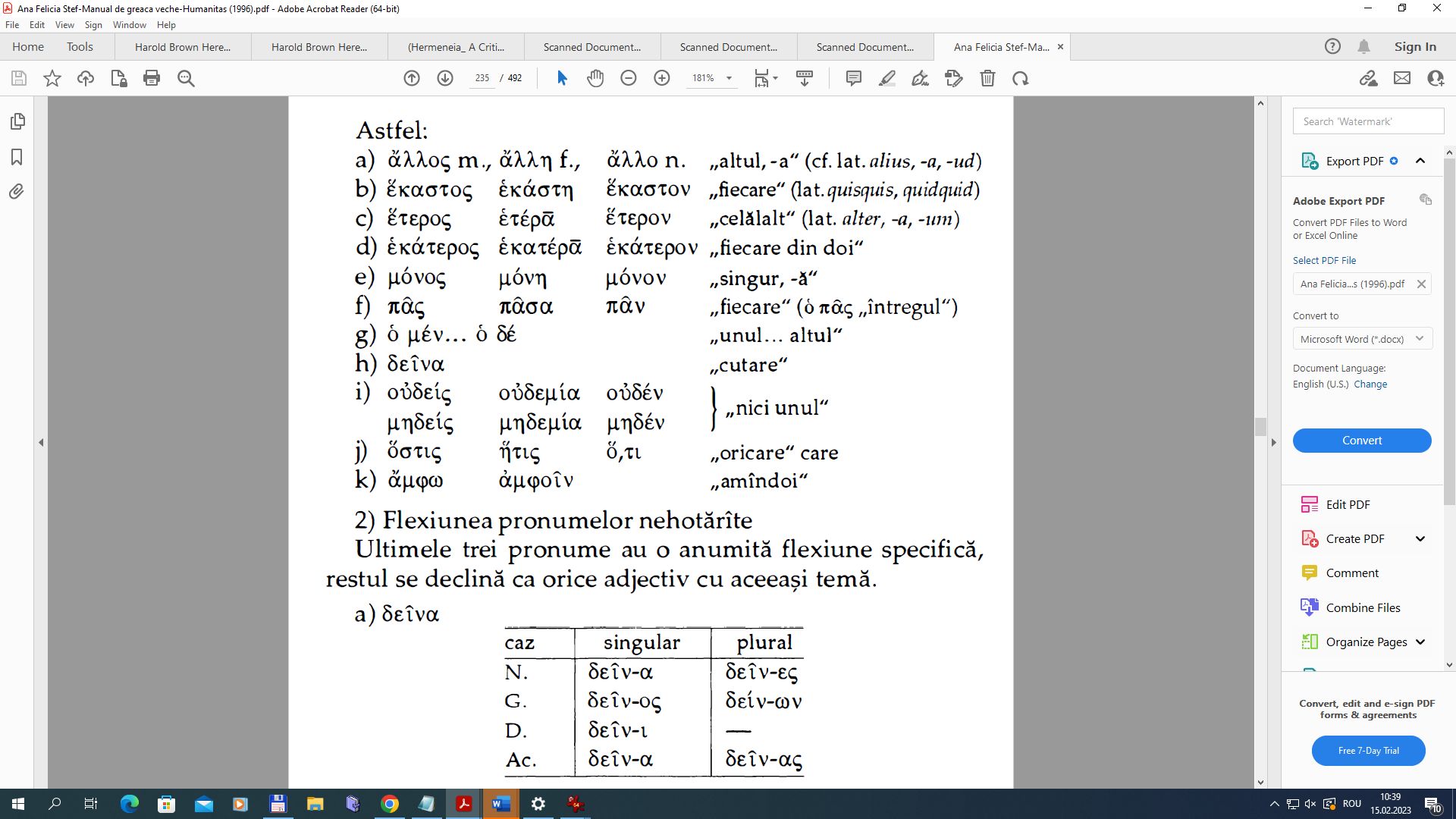The image size is (1456, 819).
Task: Click Select PDF File link
Action: (1324, 260)
